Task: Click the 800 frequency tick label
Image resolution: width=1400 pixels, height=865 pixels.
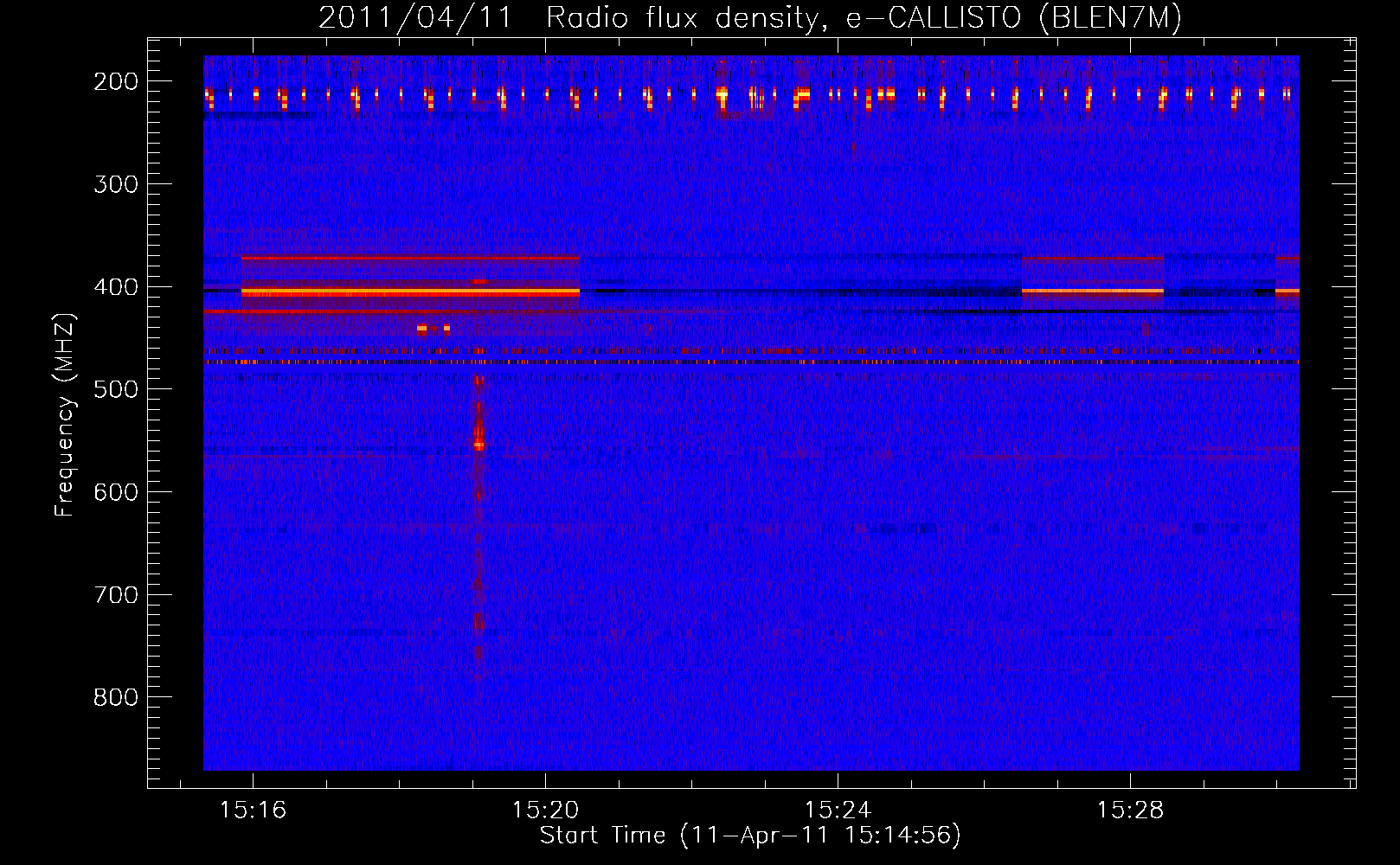Action: [116, 697]
